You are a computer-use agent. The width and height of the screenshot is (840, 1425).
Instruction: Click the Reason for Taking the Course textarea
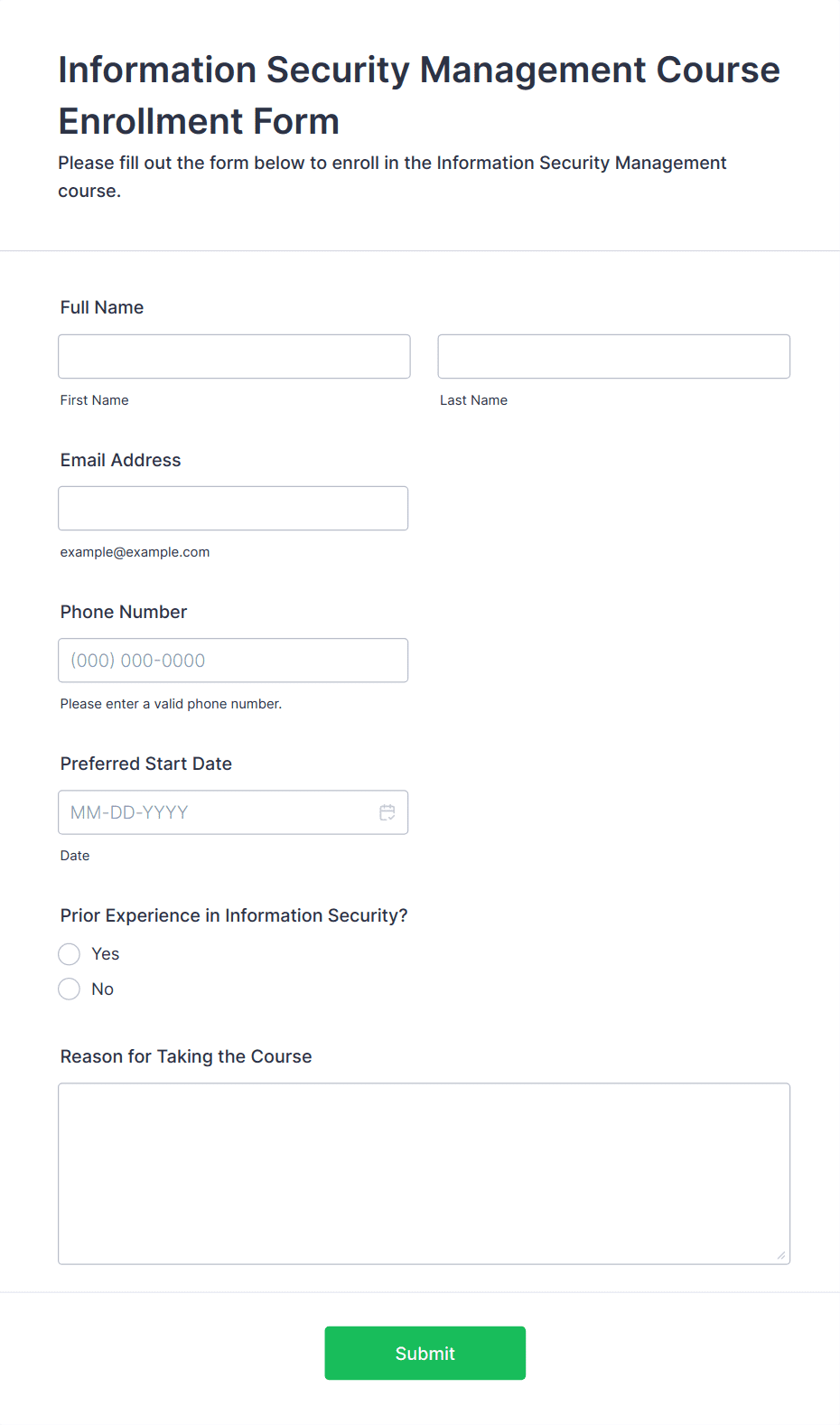pos(425,1173)
